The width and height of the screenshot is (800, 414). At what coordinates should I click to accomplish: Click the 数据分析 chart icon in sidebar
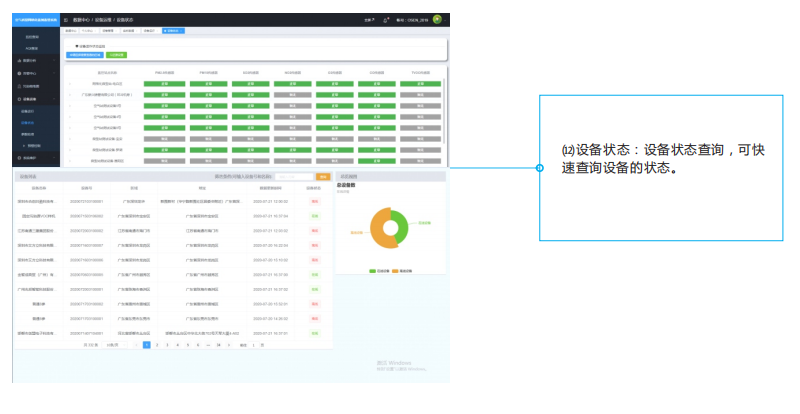(x=19, y=61)
